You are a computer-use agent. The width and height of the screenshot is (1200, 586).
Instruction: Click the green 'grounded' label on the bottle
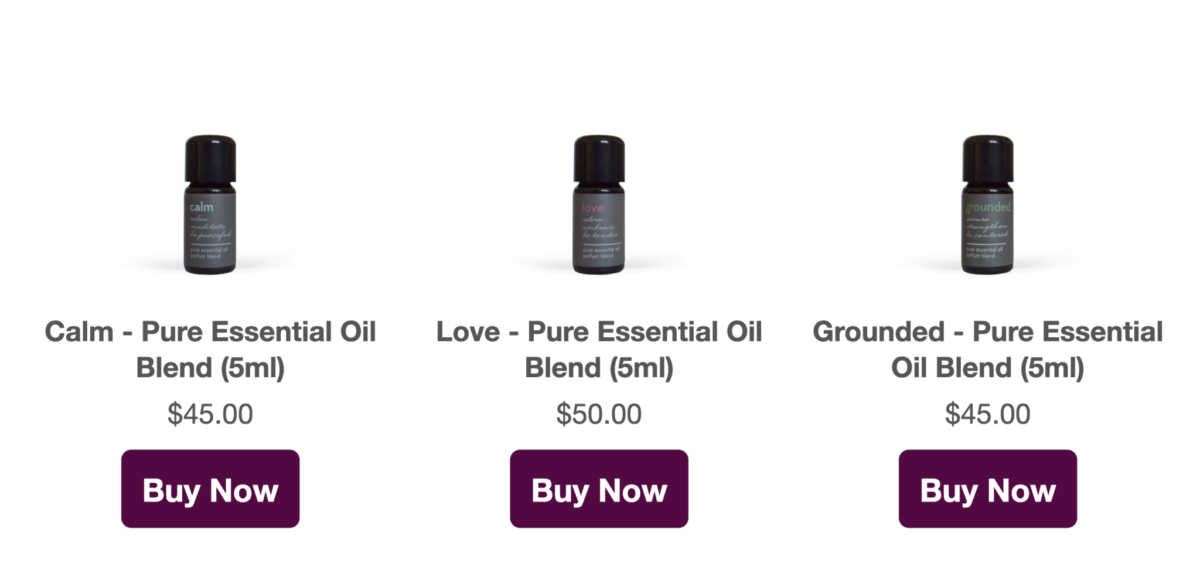(989, 207)
